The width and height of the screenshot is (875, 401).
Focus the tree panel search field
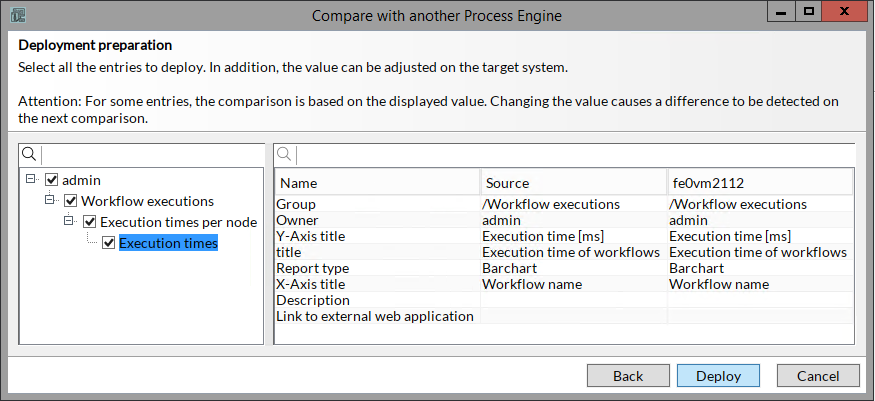coord(150,154)
